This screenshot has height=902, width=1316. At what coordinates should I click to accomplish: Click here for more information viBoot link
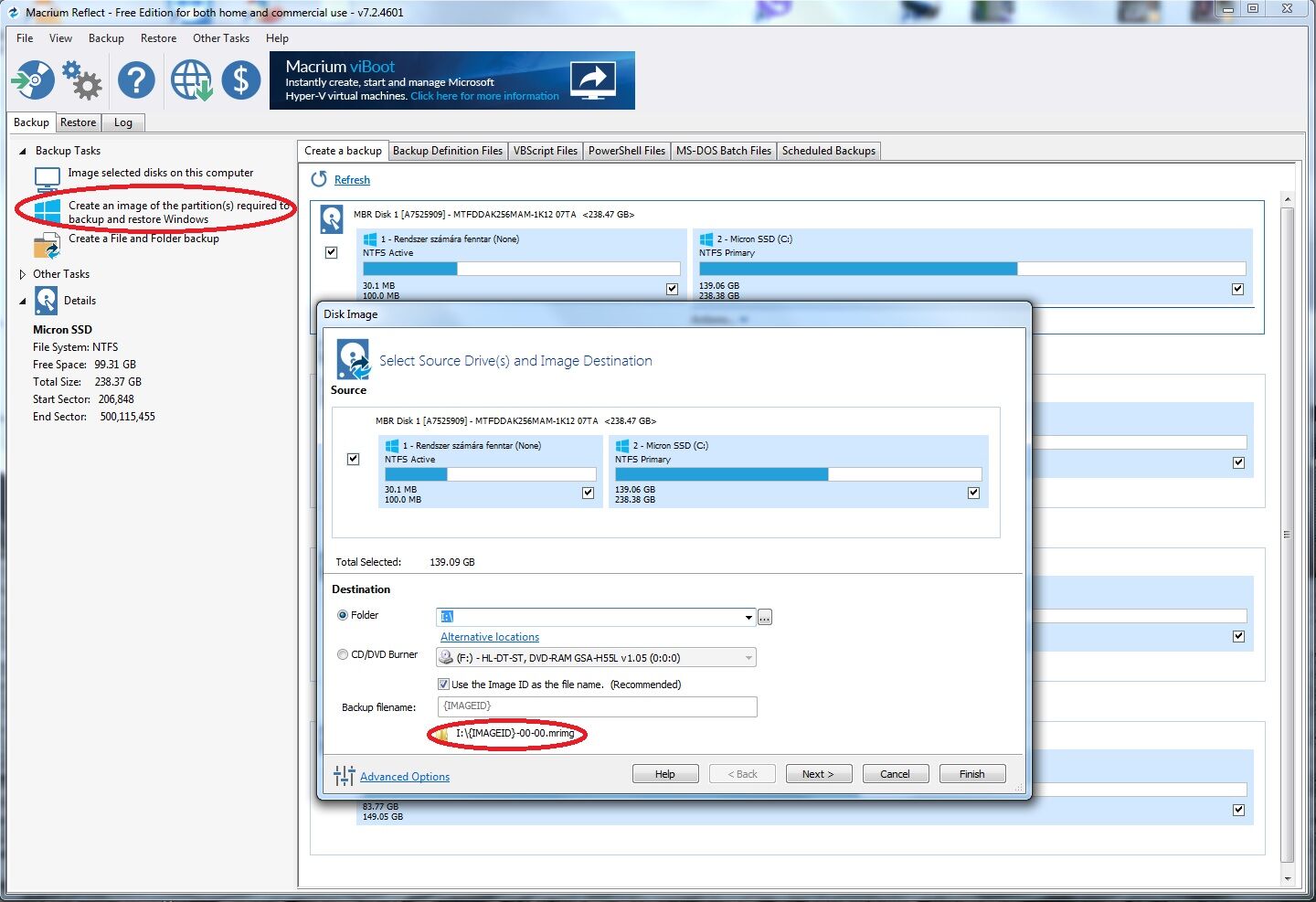pos(484,96)
